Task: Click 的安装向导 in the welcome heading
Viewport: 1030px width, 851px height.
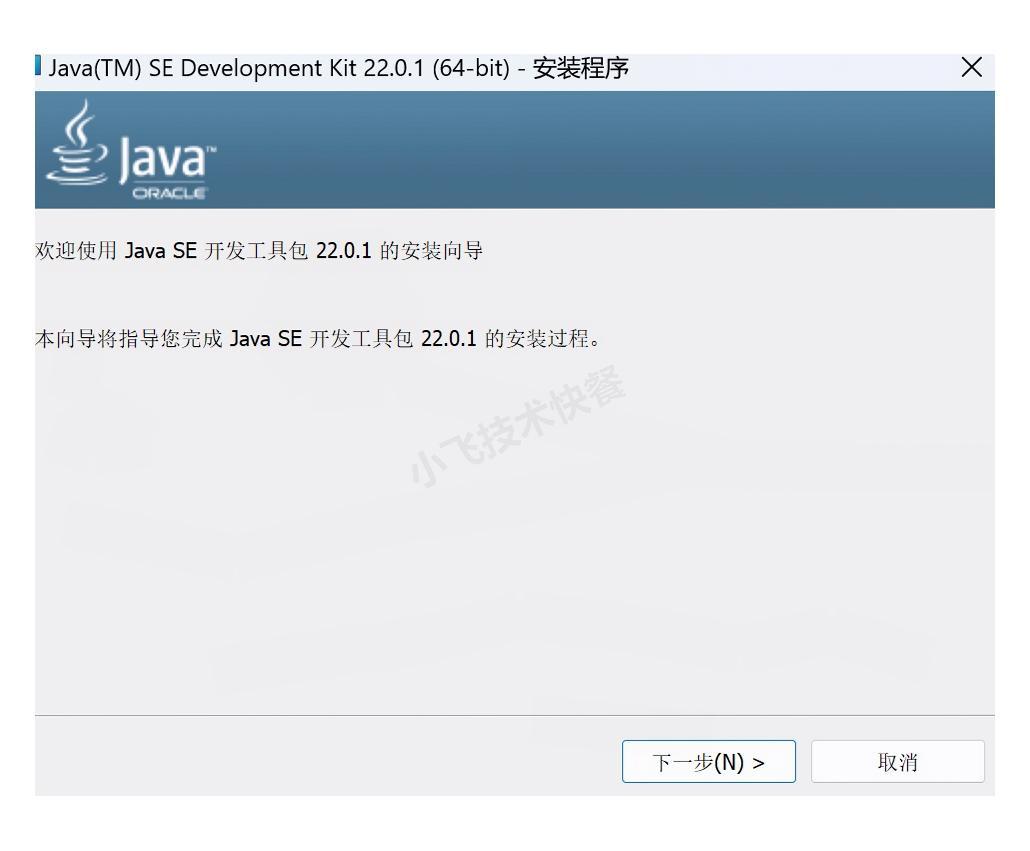Action: (x=431, y=251)
